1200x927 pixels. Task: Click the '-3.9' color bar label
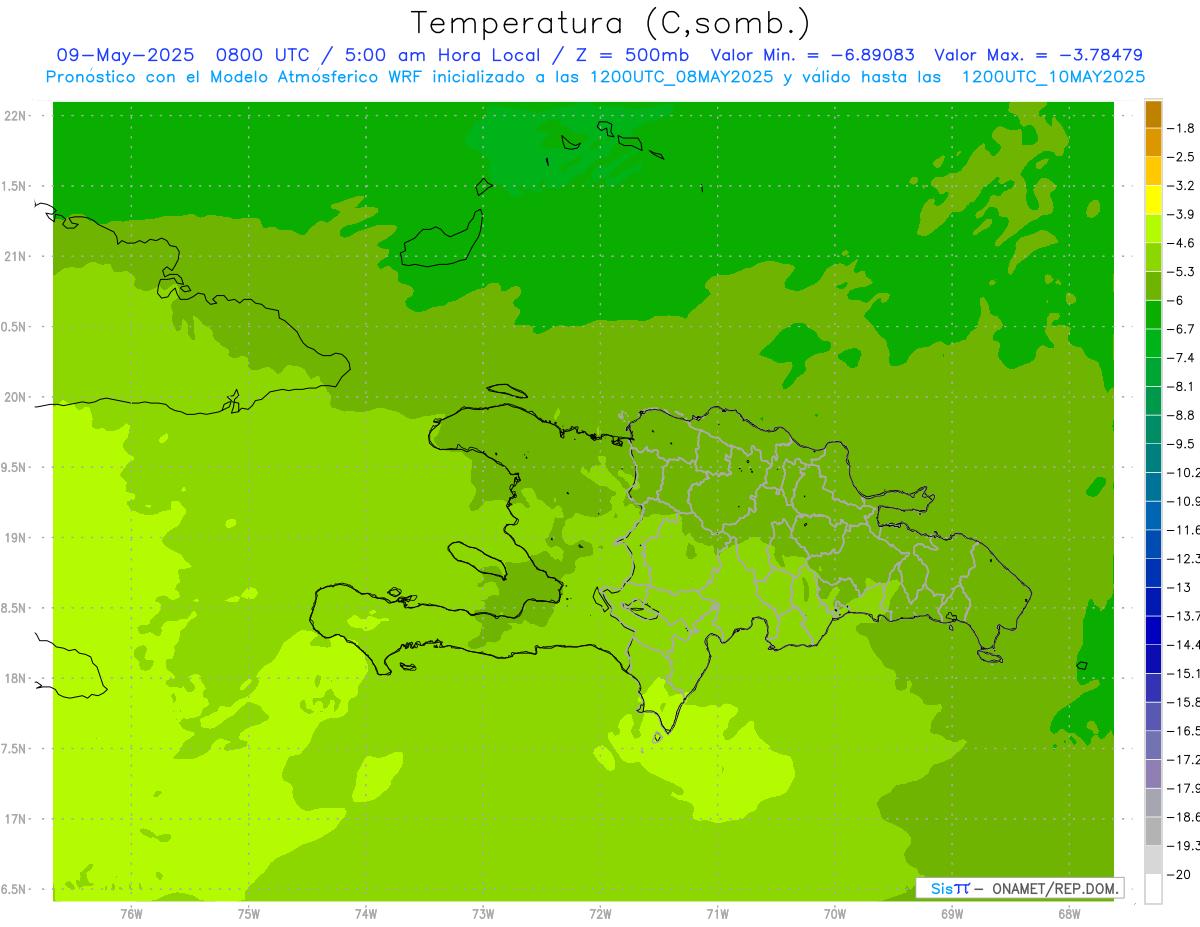click(1182, 215)
